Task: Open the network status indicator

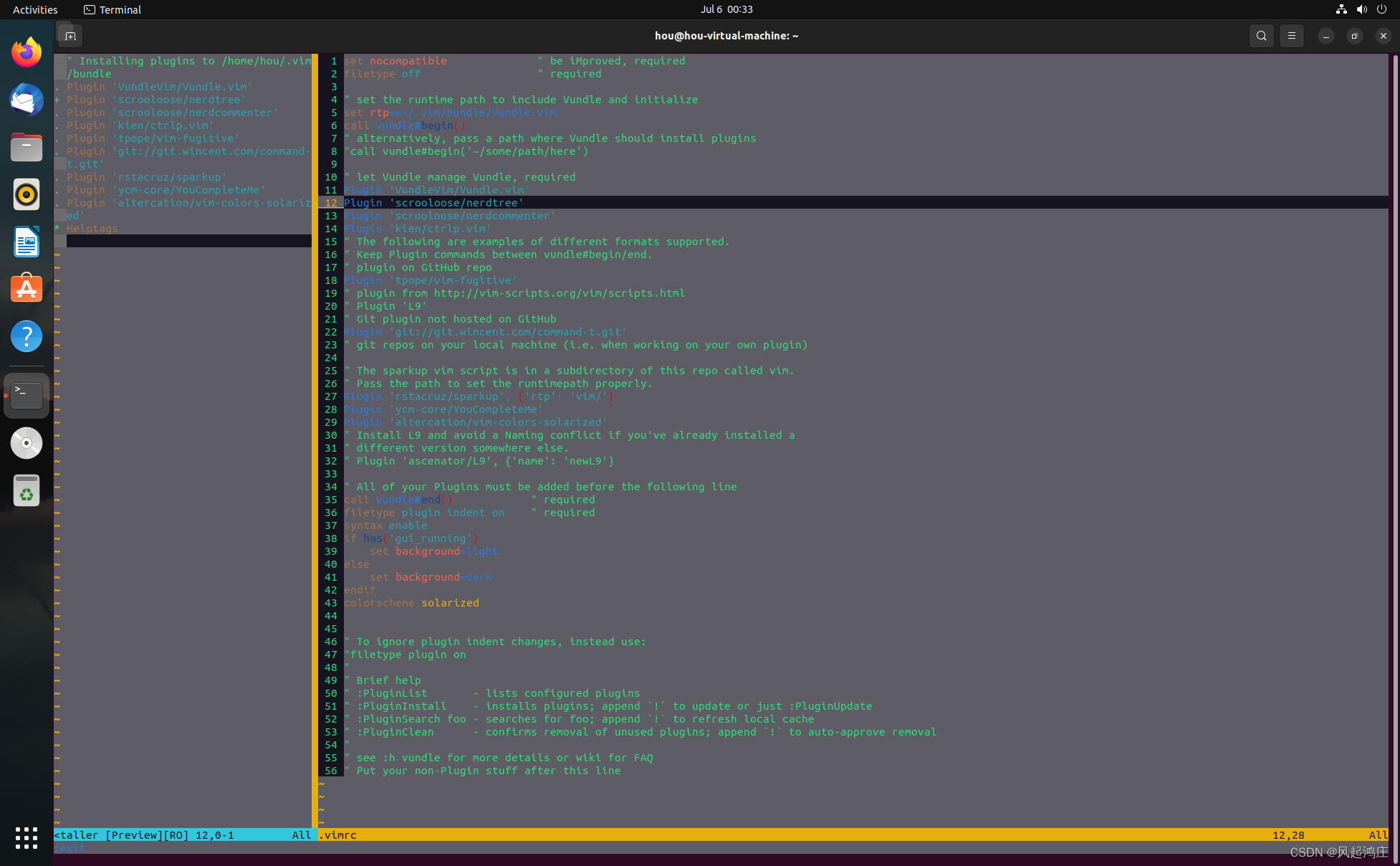Action: point(1341,9)
